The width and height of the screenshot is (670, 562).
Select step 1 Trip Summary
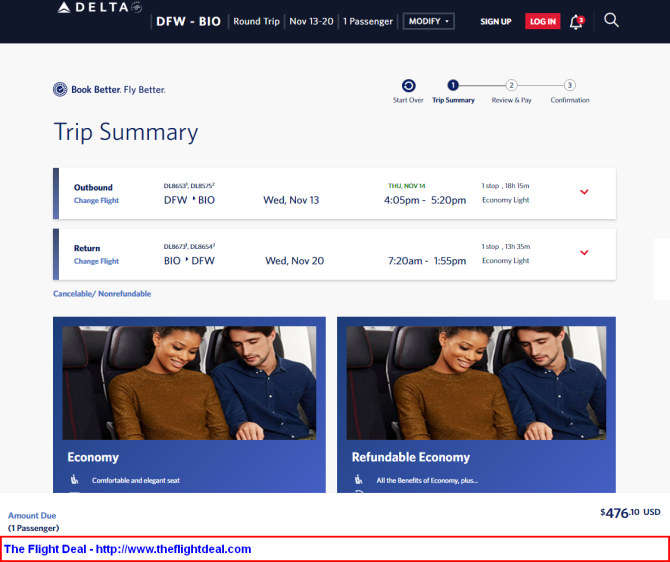[453, 86]
